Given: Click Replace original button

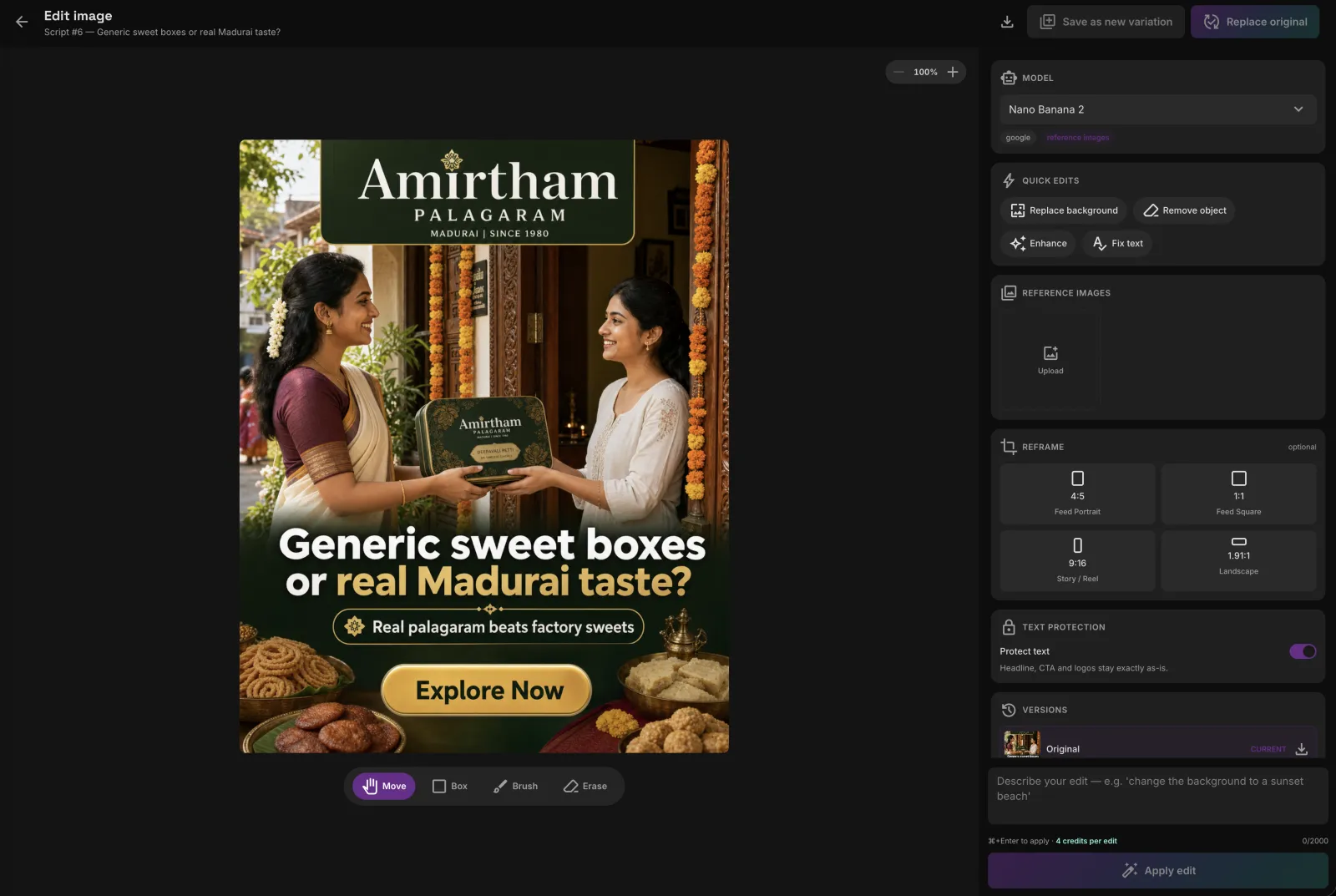Looking at the screenshot, I should coord(1255,22).
